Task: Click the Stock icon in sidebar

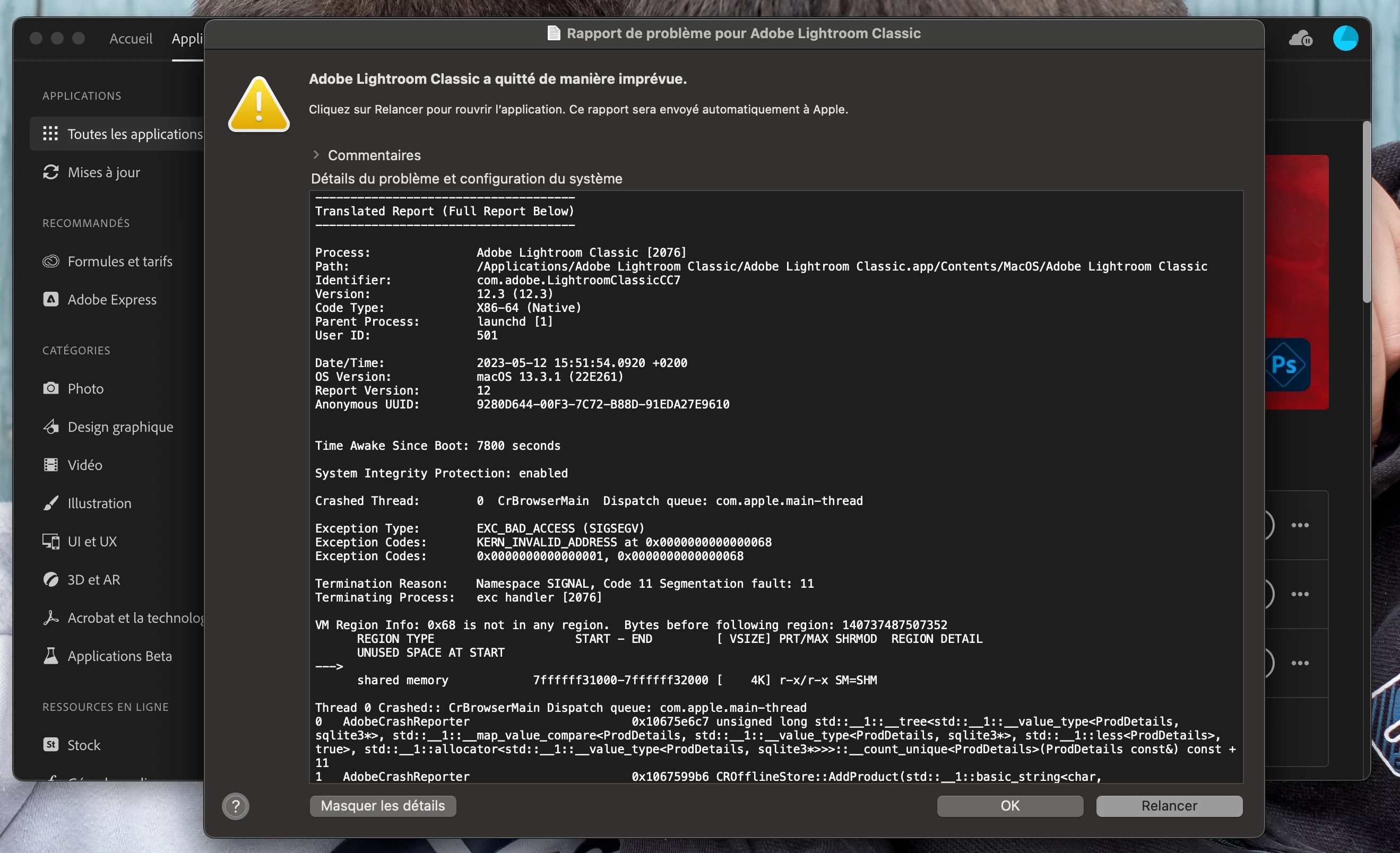Action: pos(50,745)
